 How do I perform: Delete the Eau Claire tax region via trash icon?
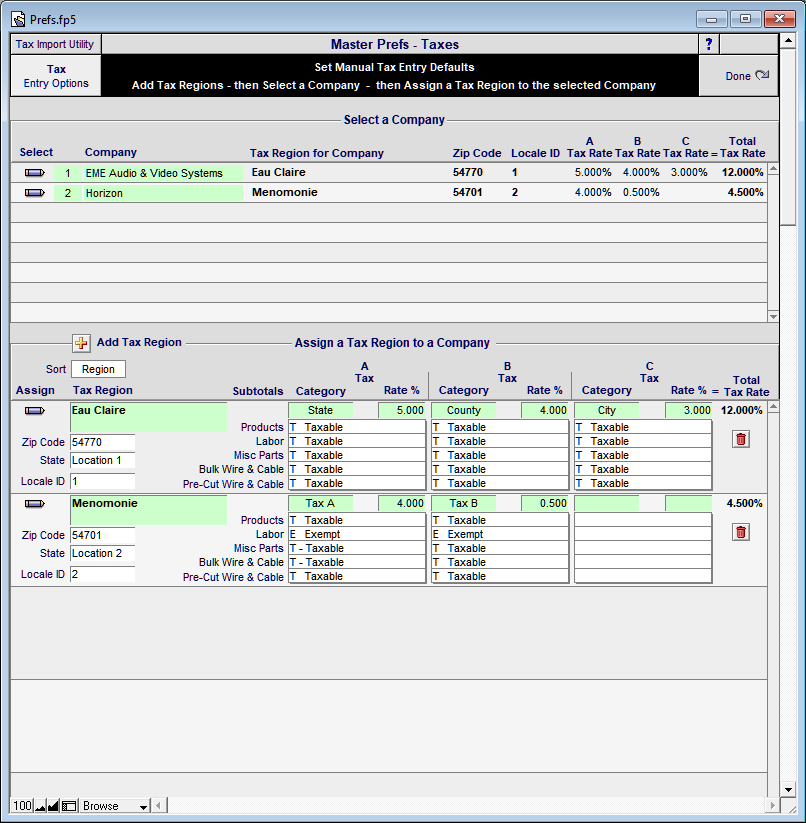tap(740, 439)
